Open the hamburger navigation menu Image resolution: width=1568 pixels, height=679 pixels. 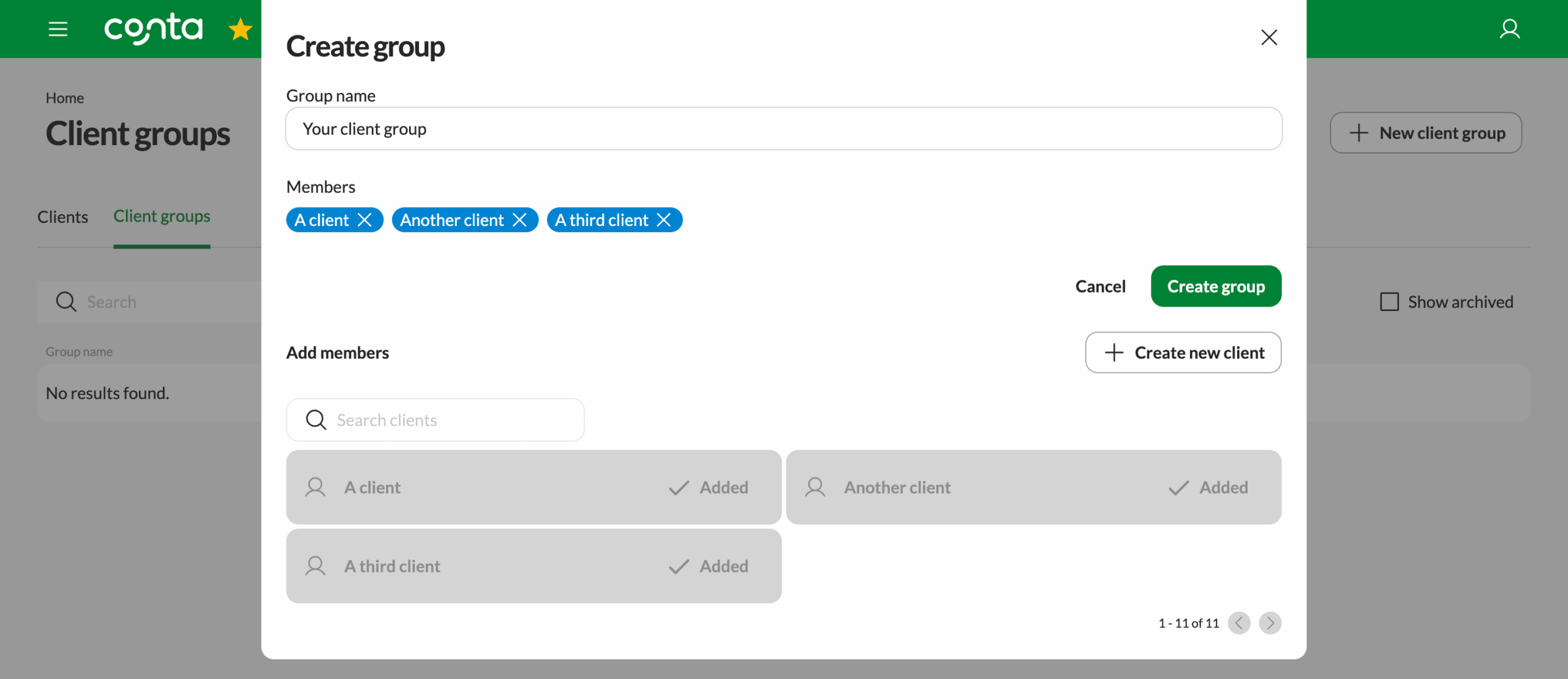(x=58, y=28)
